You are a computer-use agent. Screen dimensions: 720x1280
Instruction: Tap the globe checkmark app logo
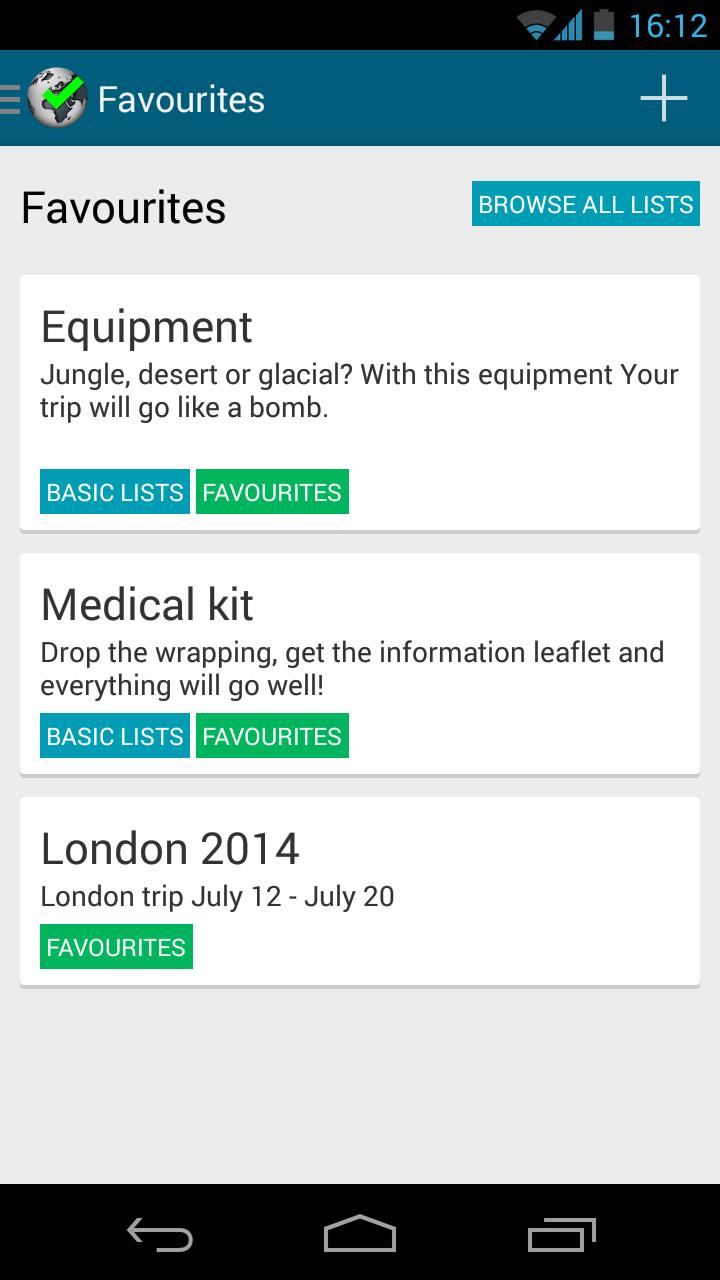pos(57,99)
